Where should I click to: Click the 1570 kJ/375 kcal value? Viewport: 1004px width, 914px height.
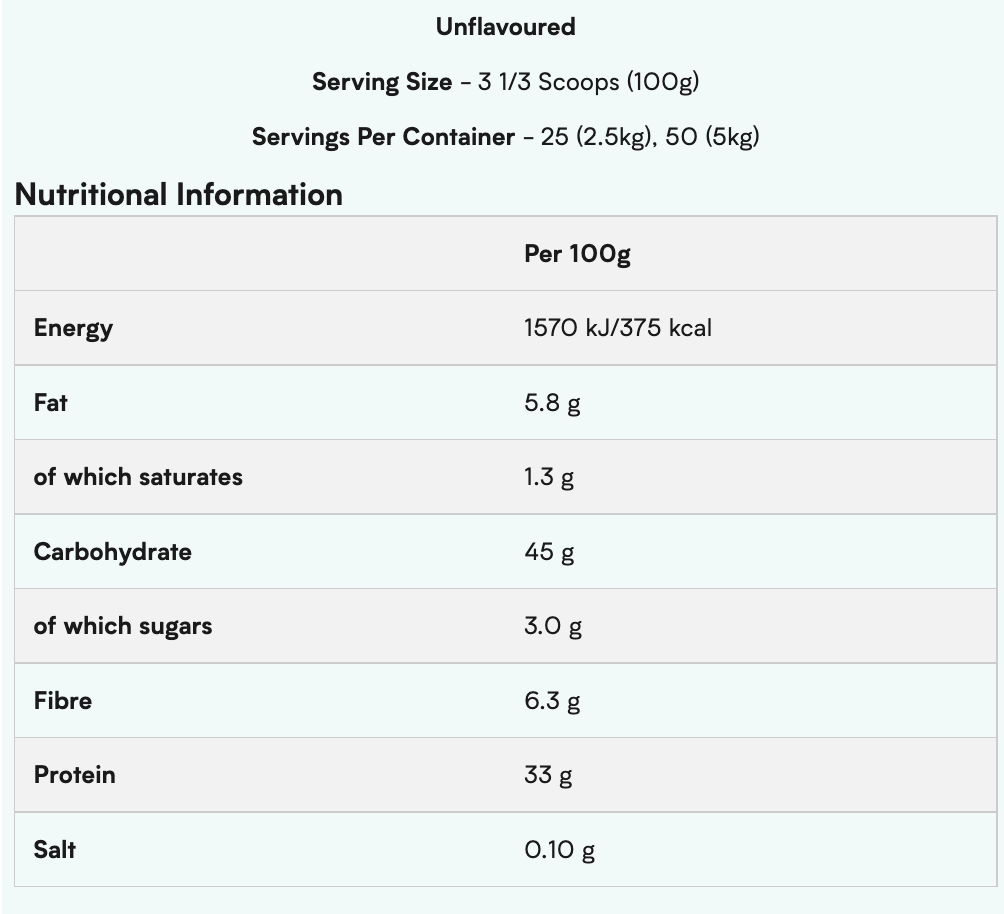tap(617, 328)
